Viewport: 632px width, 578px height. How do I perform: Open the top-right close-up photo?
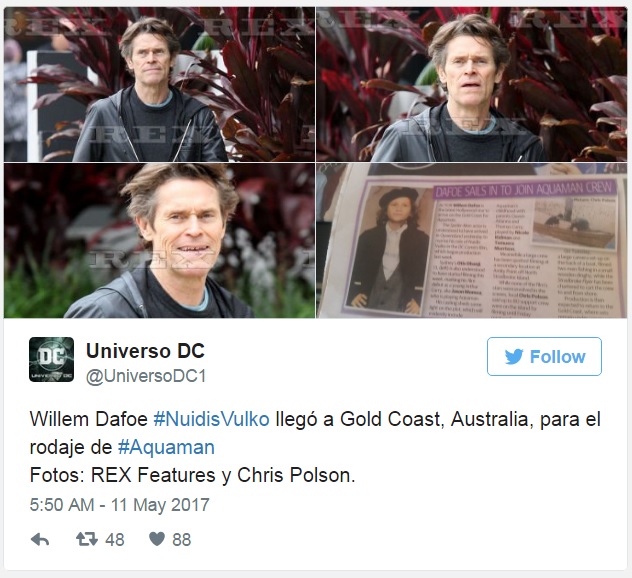(x=472, y=84)
